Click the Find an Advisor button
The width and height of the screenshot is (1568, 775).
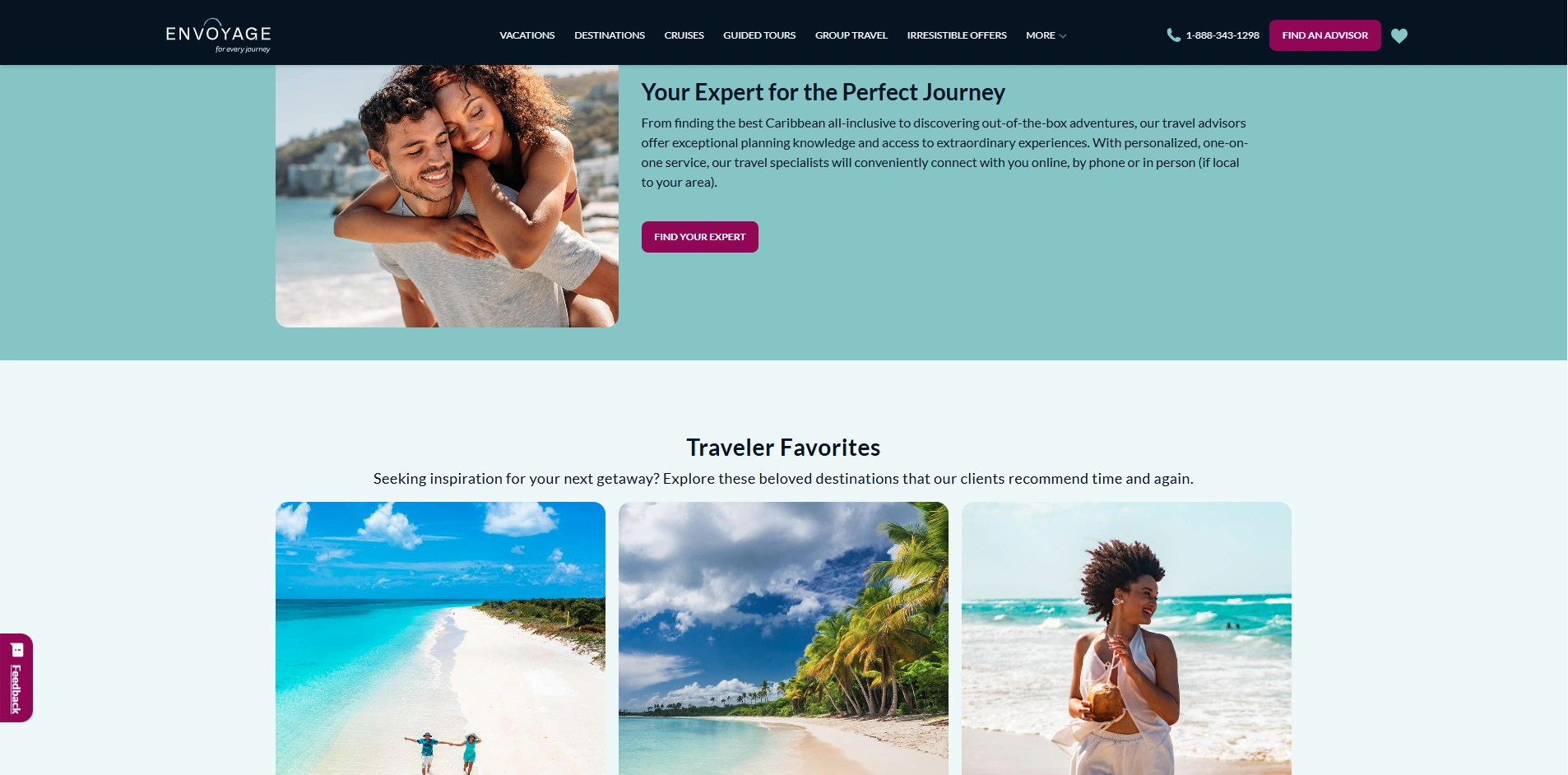[x=1324, y=35]
